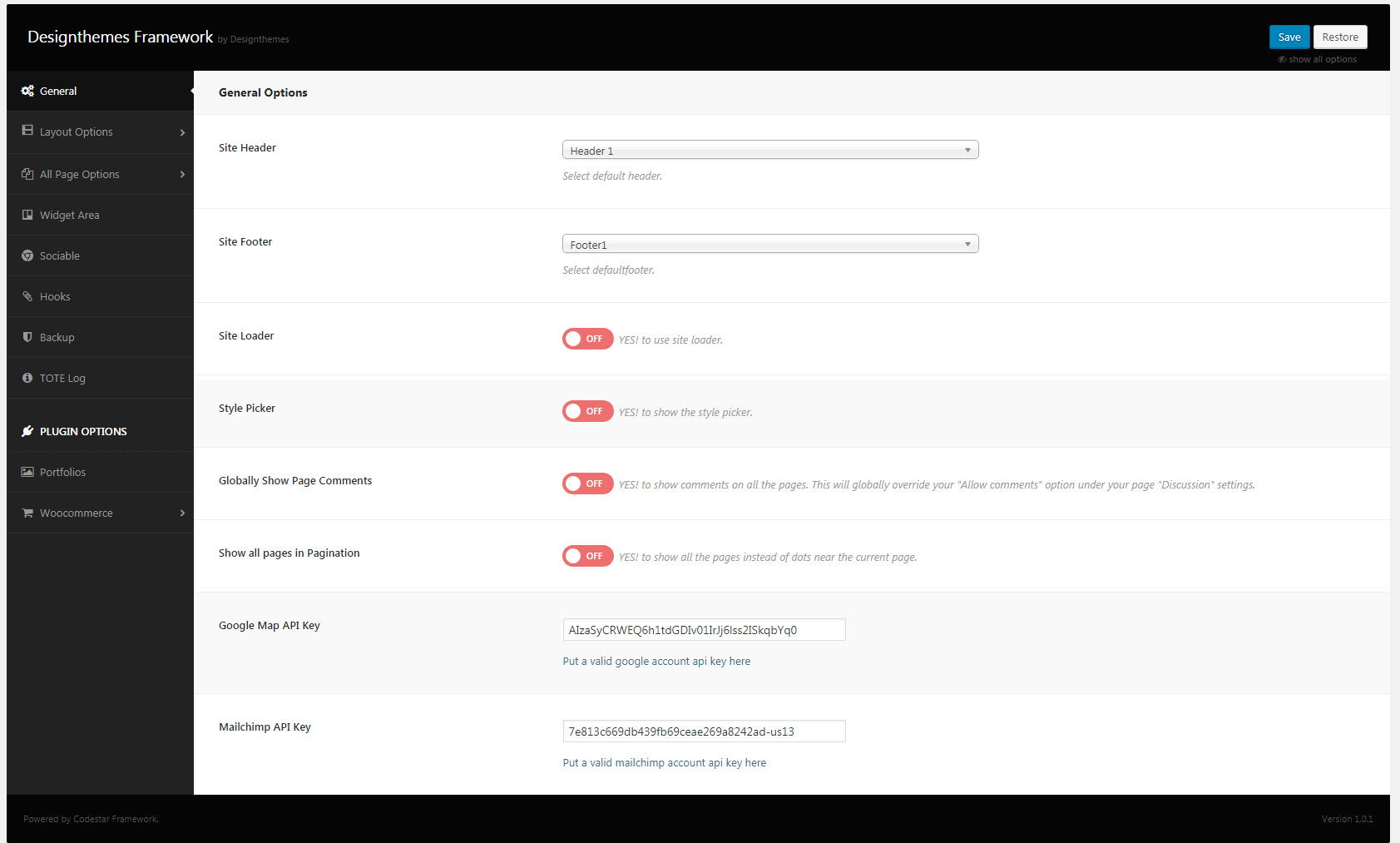Click the 'General Options' heading text
The width and height of the screenshot is (1400, 843).
pyautogui.click(x=263, y=92)
